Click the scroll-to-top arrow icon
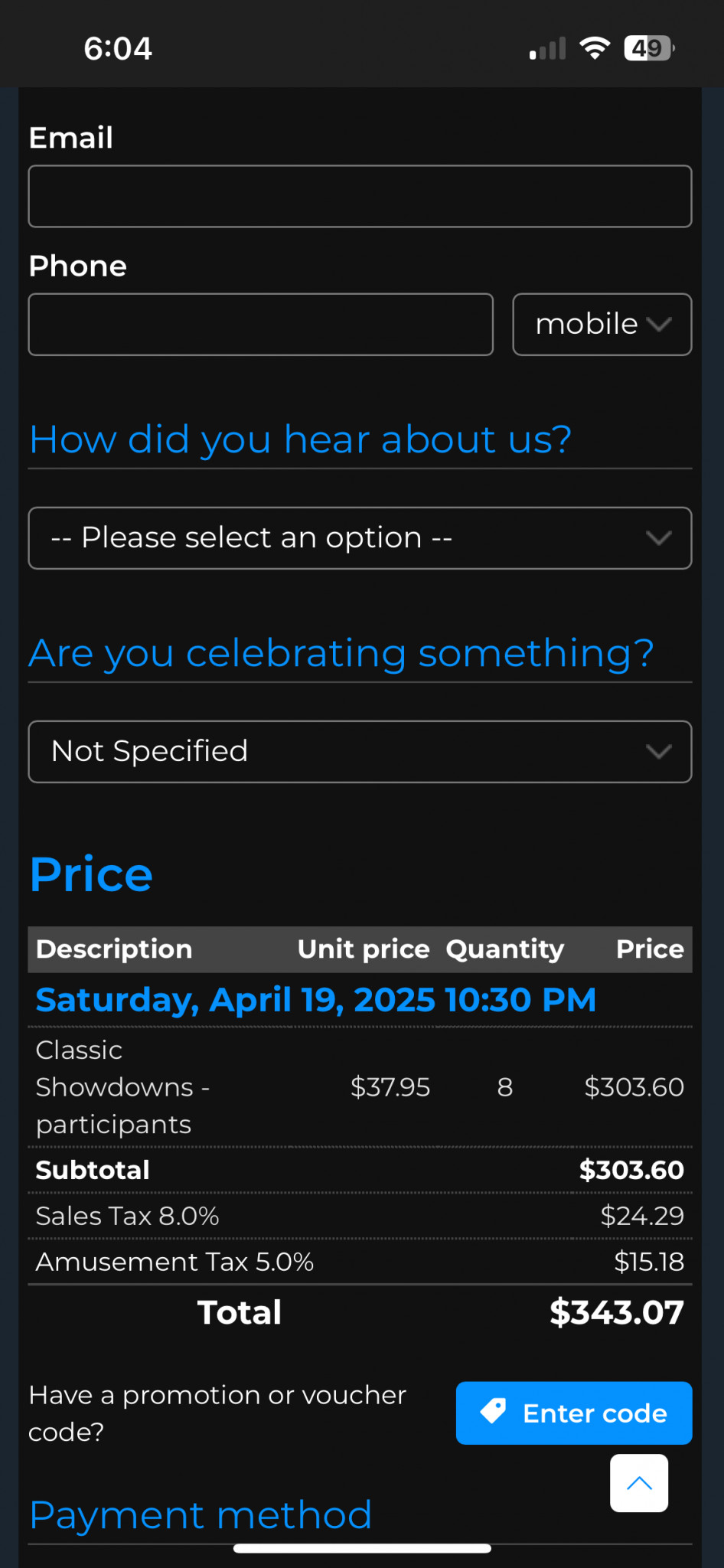724x1568 pixels. [639, 1483]
